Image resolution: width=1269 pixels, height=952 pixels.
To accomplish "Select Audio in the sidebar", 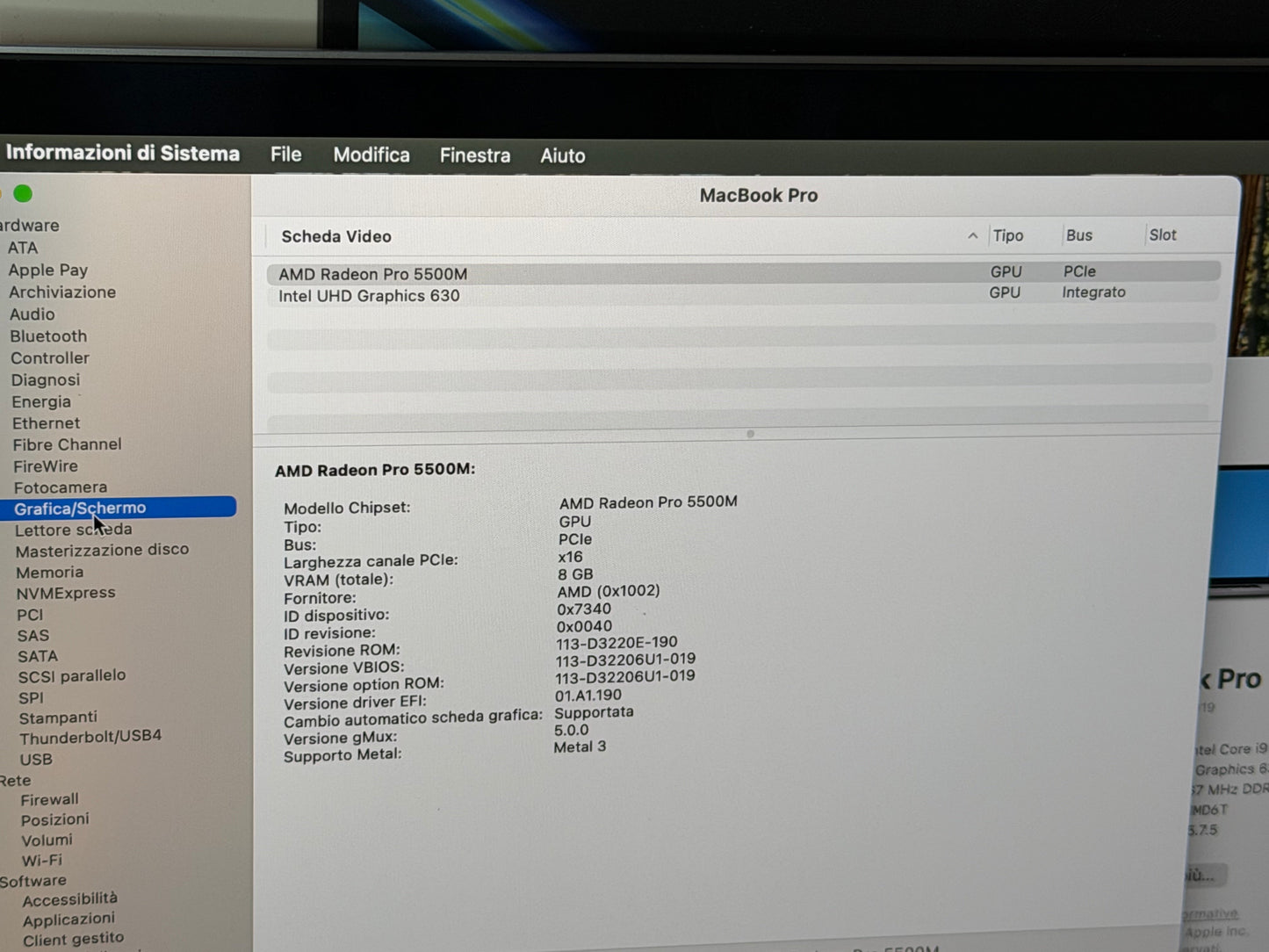I will click(x=32, y=314).
